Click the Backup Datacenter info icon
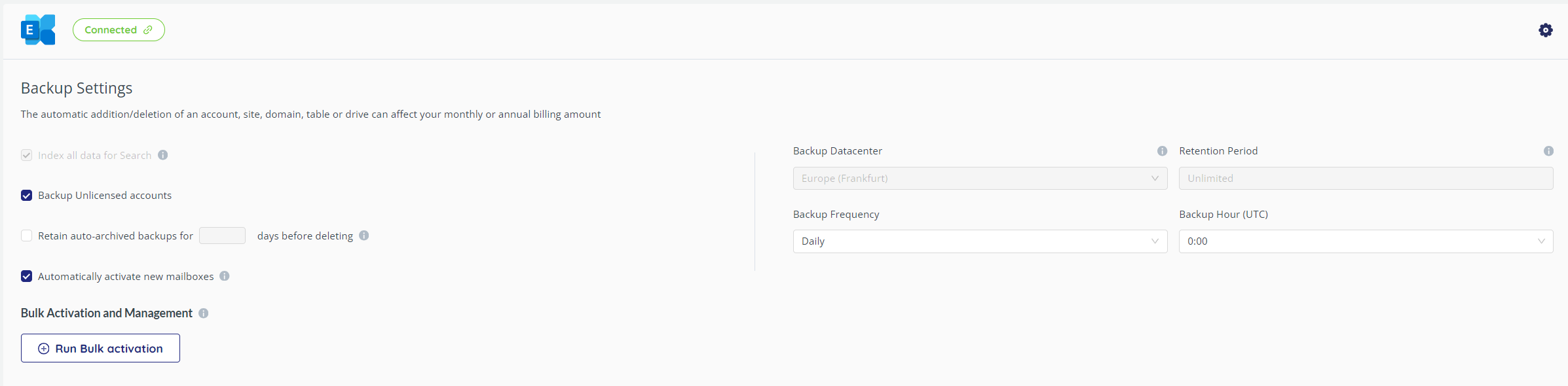Screen dimensions: 1568x386 pyautogui.click(x=1162, y=151)
